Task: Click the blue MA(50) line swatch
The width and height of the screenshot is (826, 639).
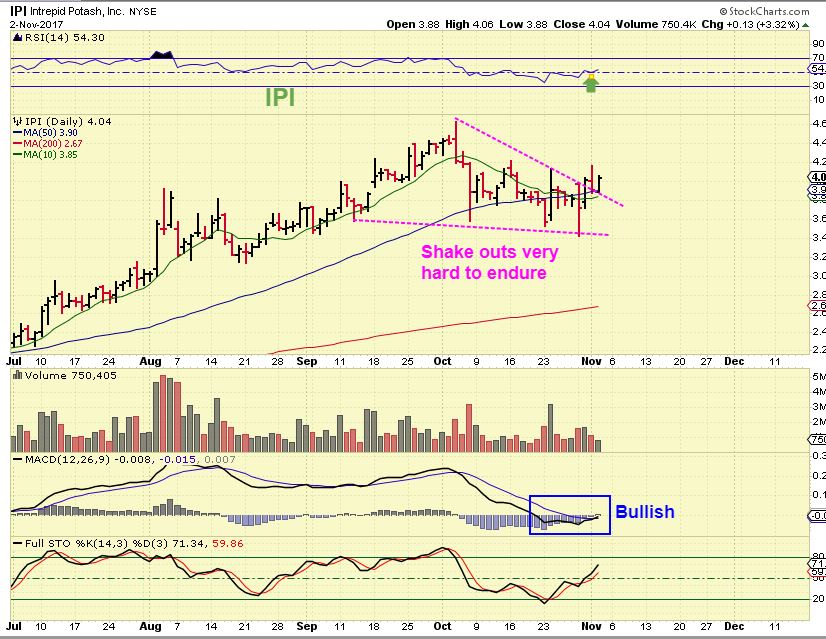Action: tap(18, 133)
